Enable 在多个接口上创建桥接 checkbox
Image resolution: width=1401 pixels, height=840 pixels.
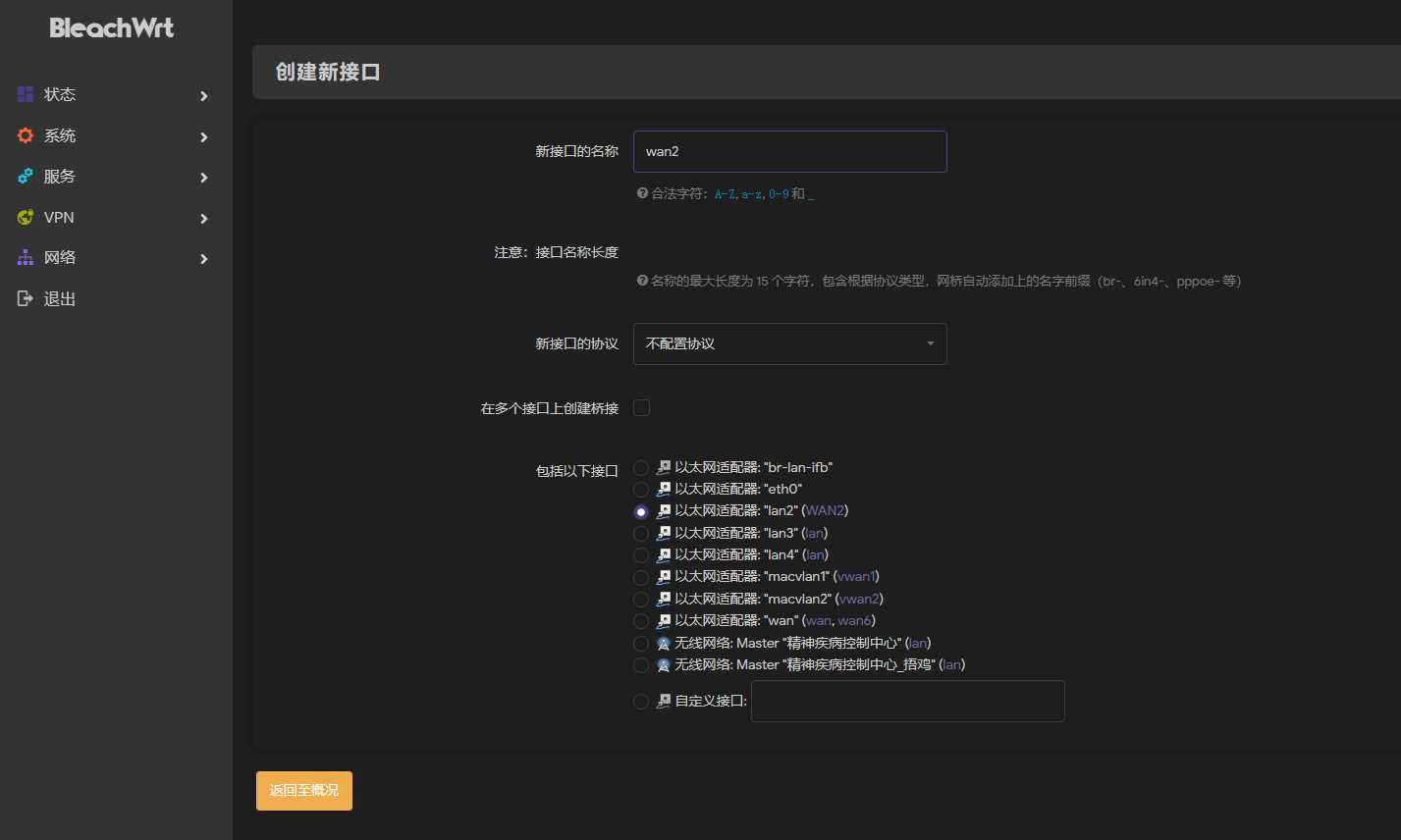[x=641, y=407]
